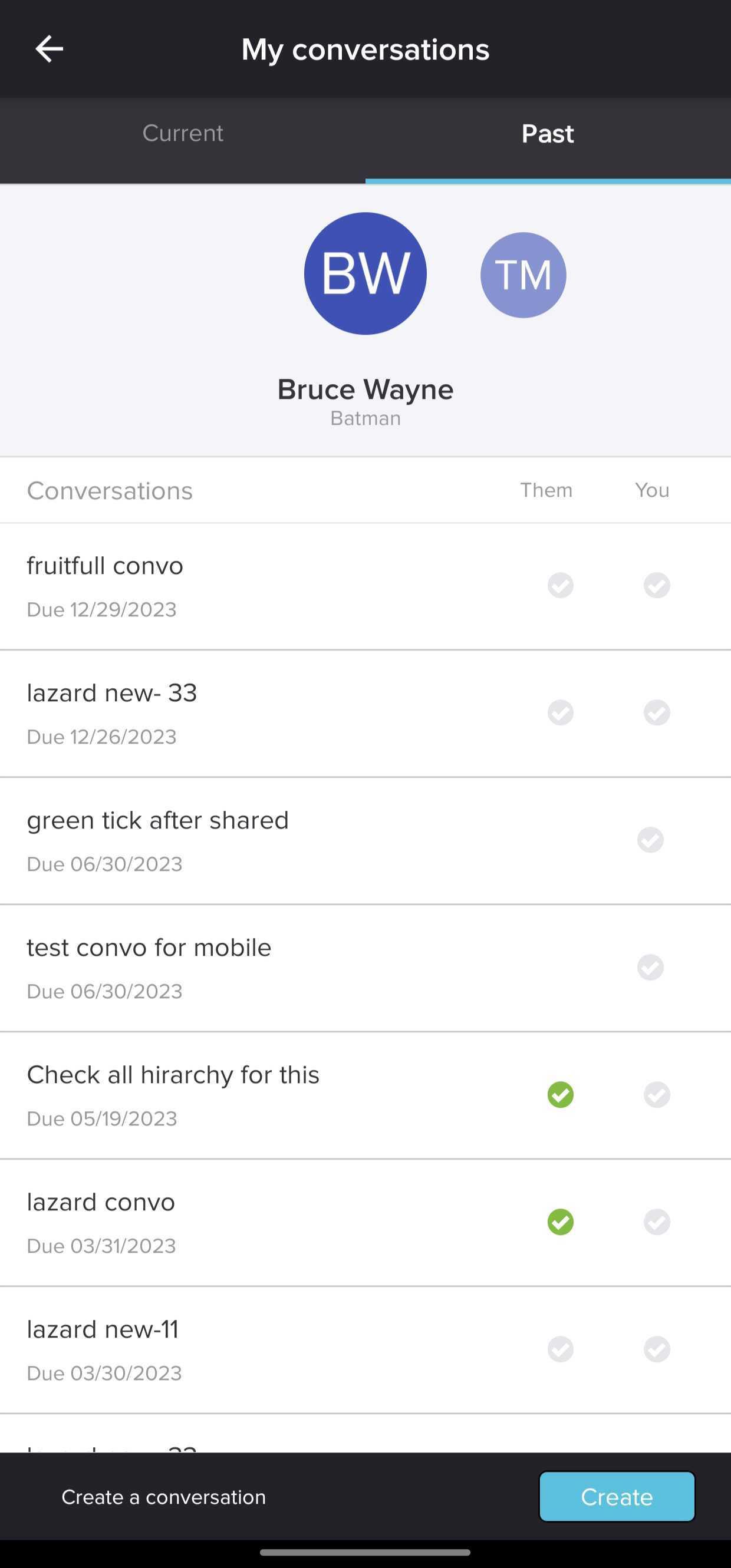Open lazard new- 33 conversation
This screenshot has height=1568, width=731.
pyautogui.click(x=365, y=714)
